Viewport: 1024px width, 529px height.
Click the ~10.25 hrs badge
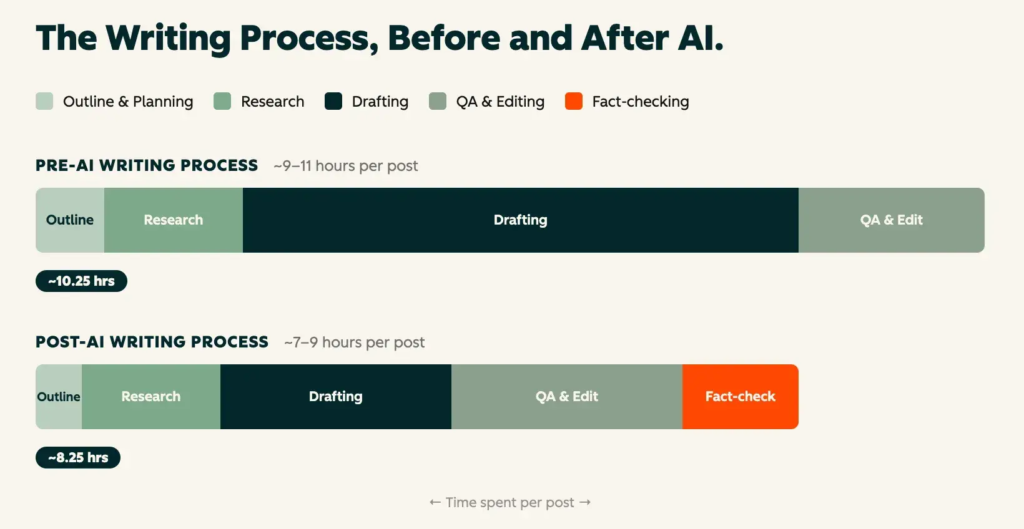pyautogui.click(x=81, y=281)
